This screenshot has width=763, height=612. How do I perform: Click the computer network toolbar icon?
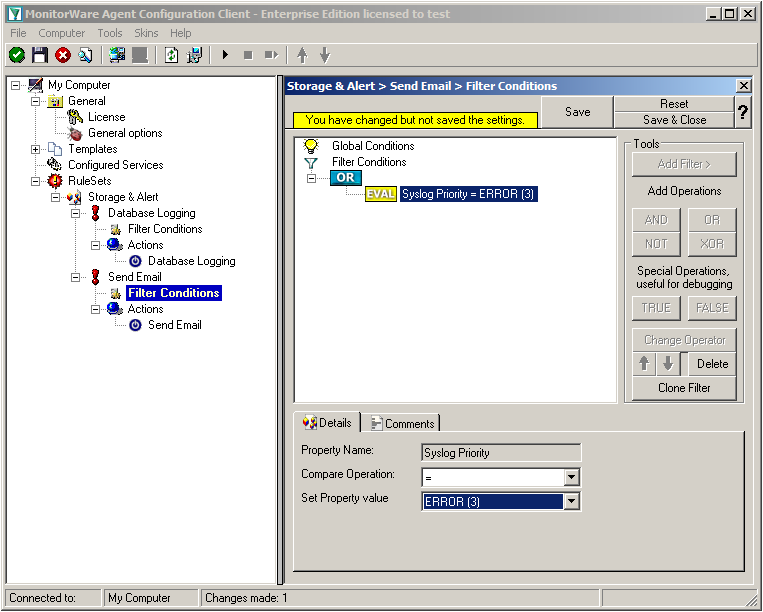(x=117, y=55)
